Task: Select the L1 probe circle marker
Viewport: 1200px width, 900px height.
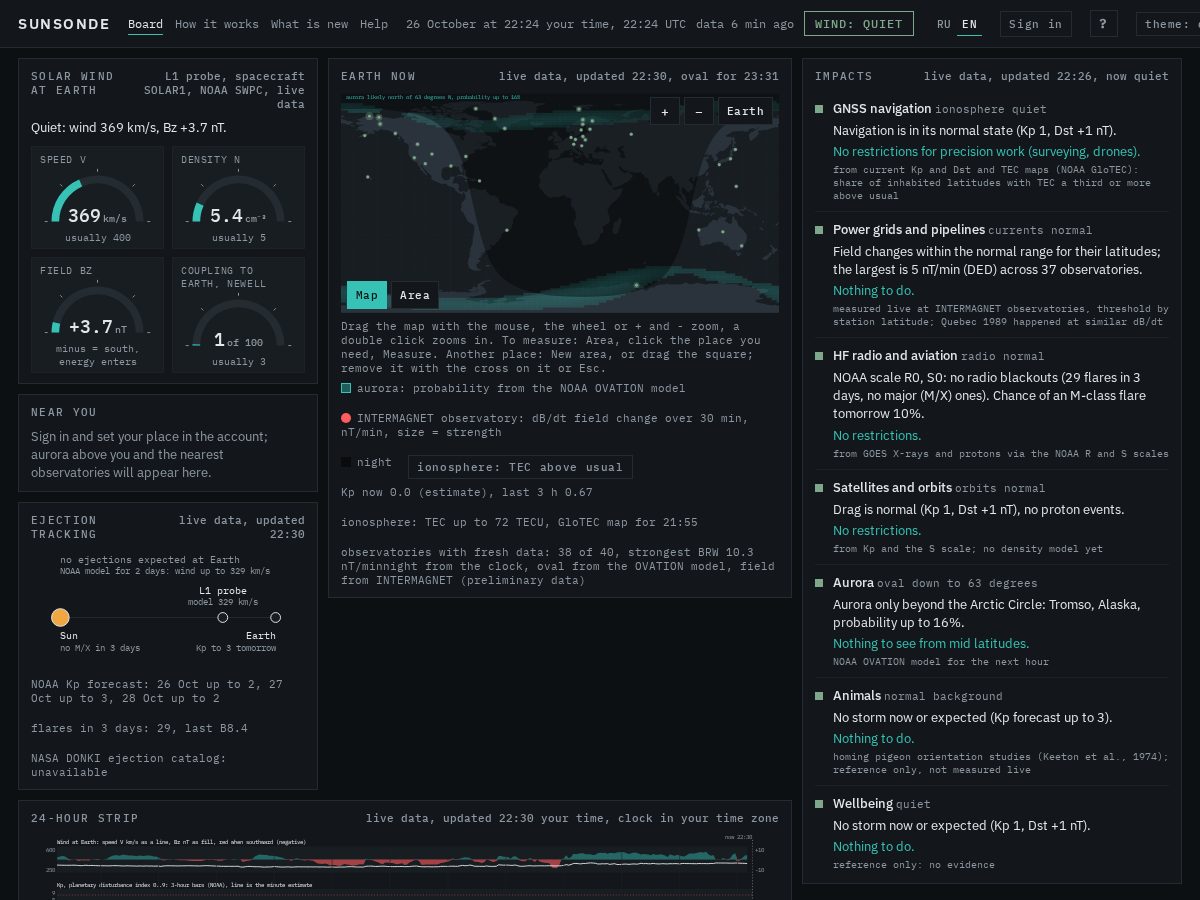Action: click(x=223, y=618)
